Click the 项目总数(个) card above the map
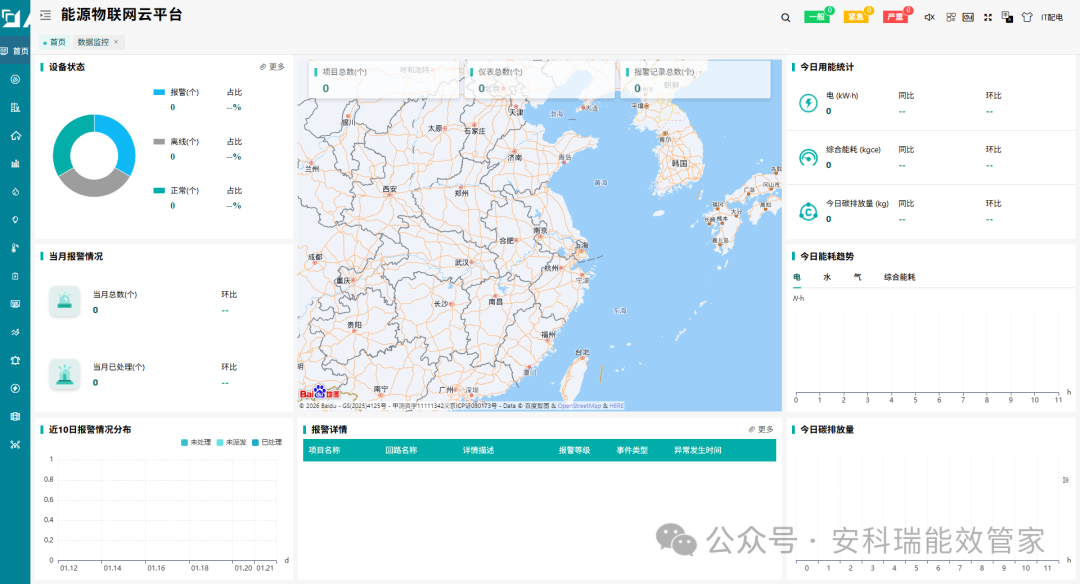 pyautogui.click(x=384, y=79)
